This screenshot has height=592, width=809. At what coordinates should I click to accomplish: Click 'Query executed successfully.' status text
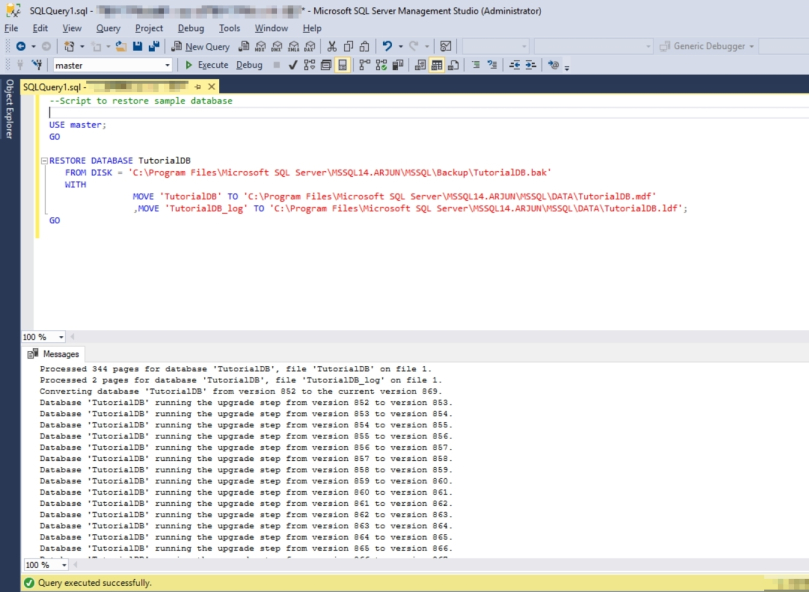(x=95, y=583)
